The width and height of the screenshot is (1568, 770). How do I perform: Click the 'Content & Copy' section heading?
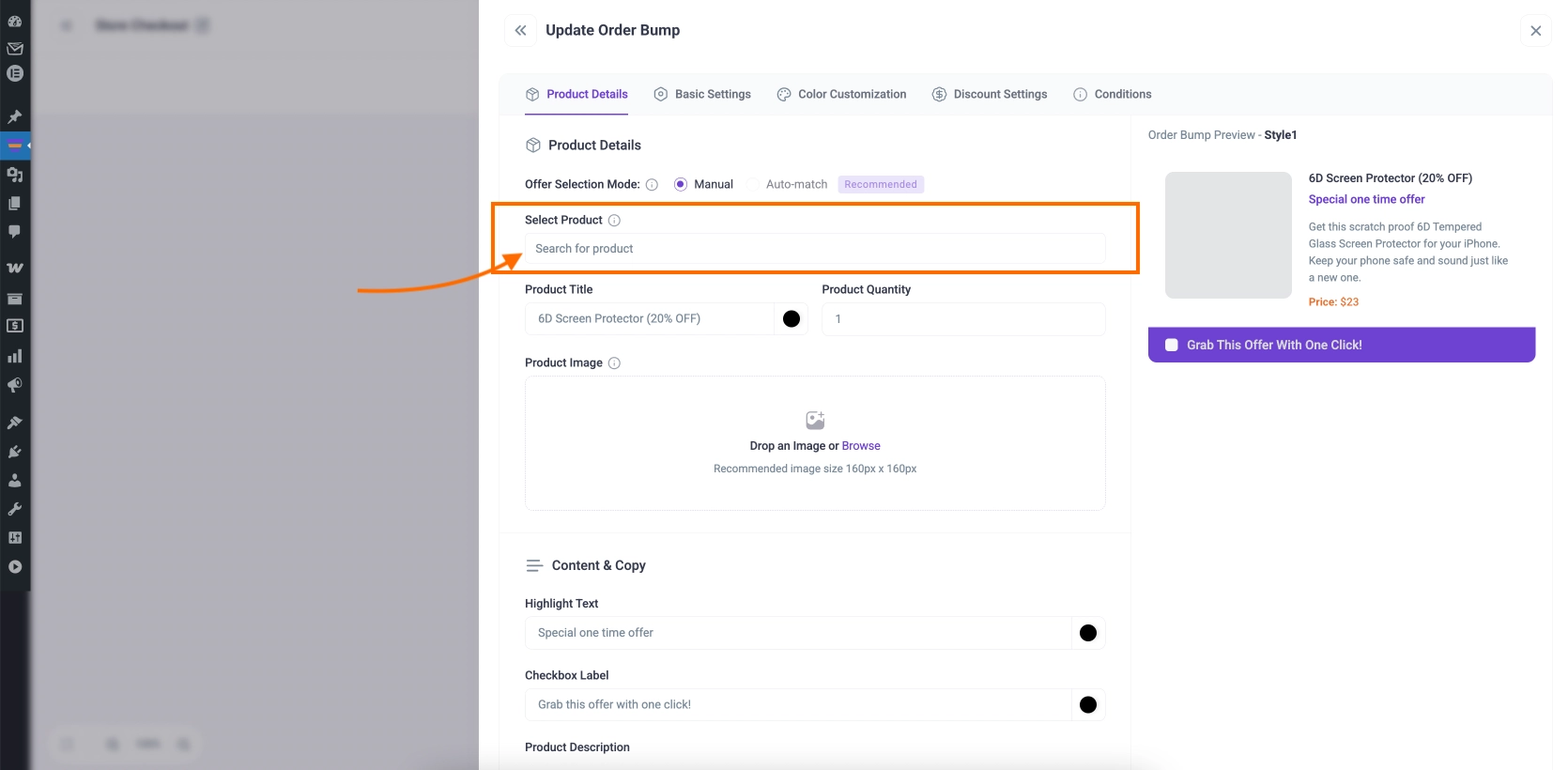[x=598, y=565]
